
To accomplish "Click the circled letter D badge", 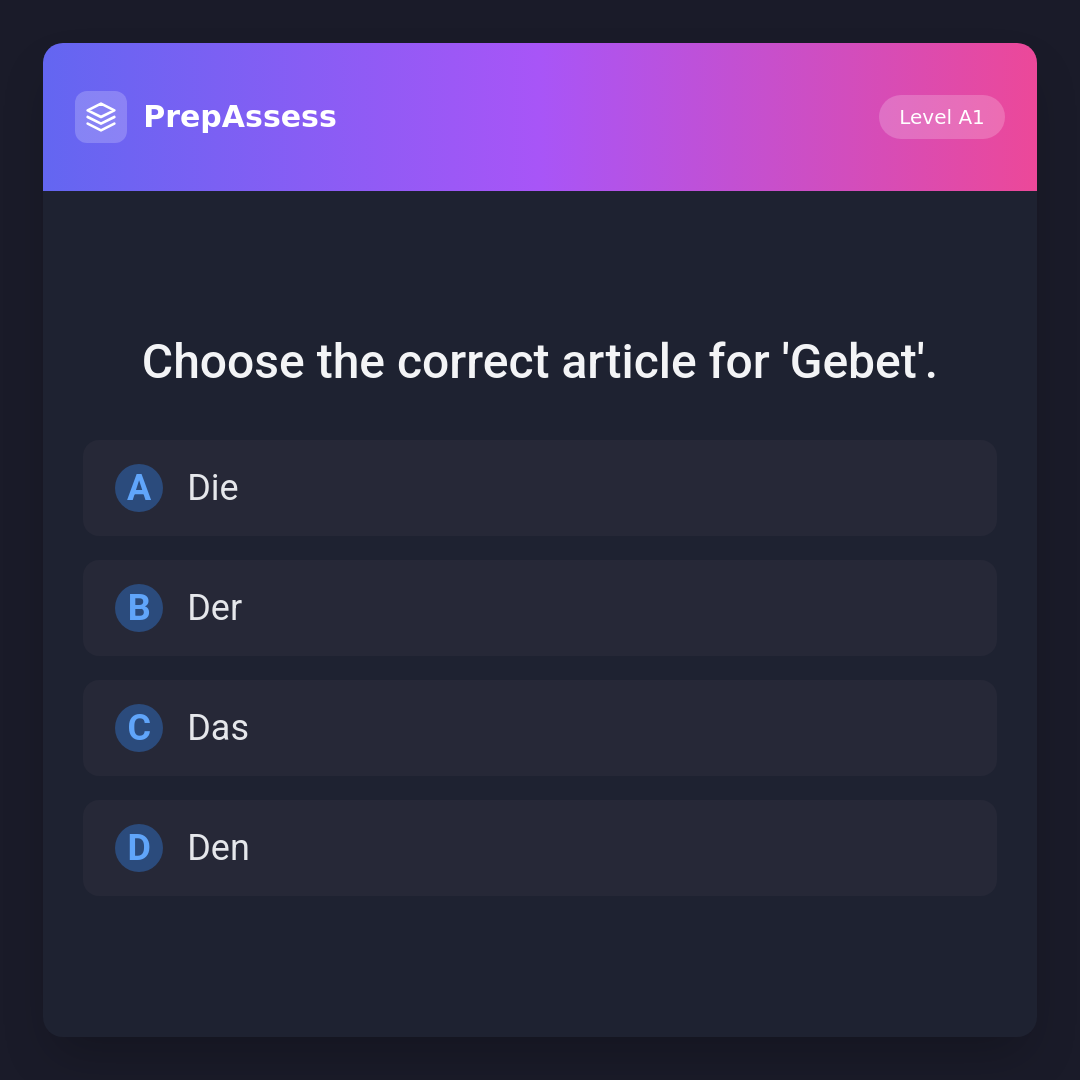I will 139,848.
